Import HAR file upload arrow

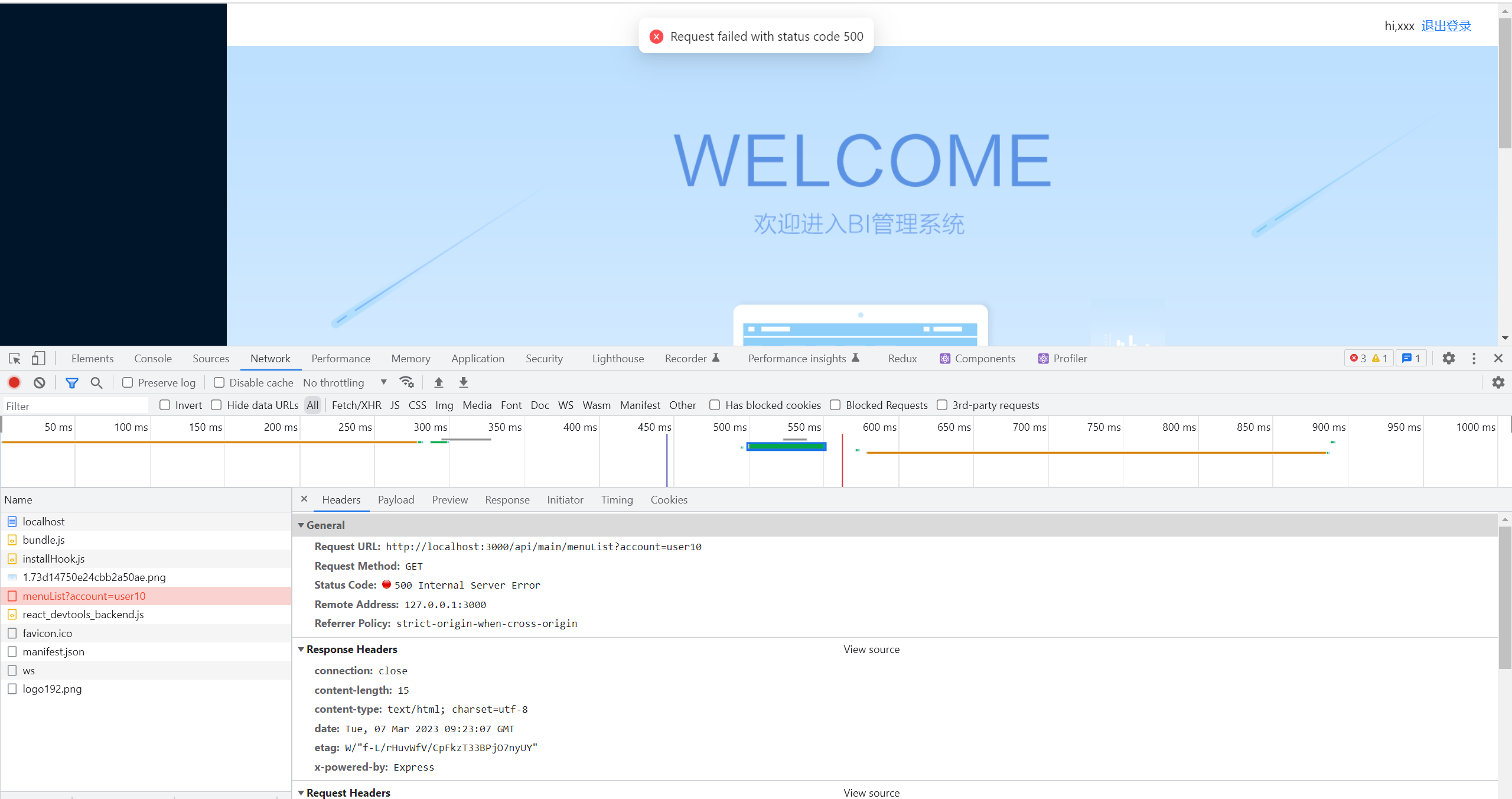click(439, 382)
